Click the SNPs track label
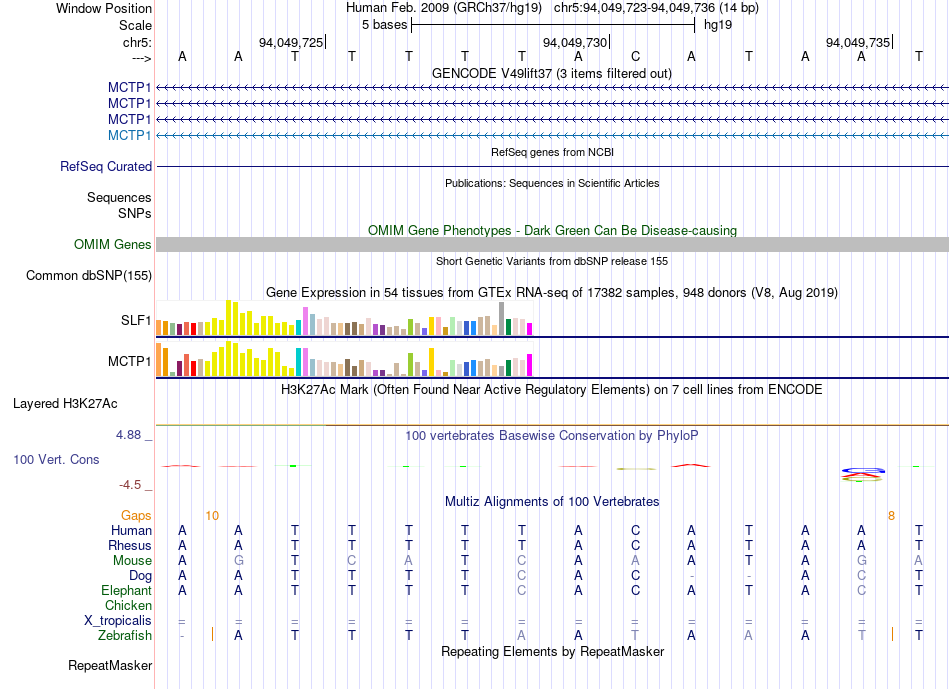The width and height of the screenshot is (950, 689). click(135, 213)
